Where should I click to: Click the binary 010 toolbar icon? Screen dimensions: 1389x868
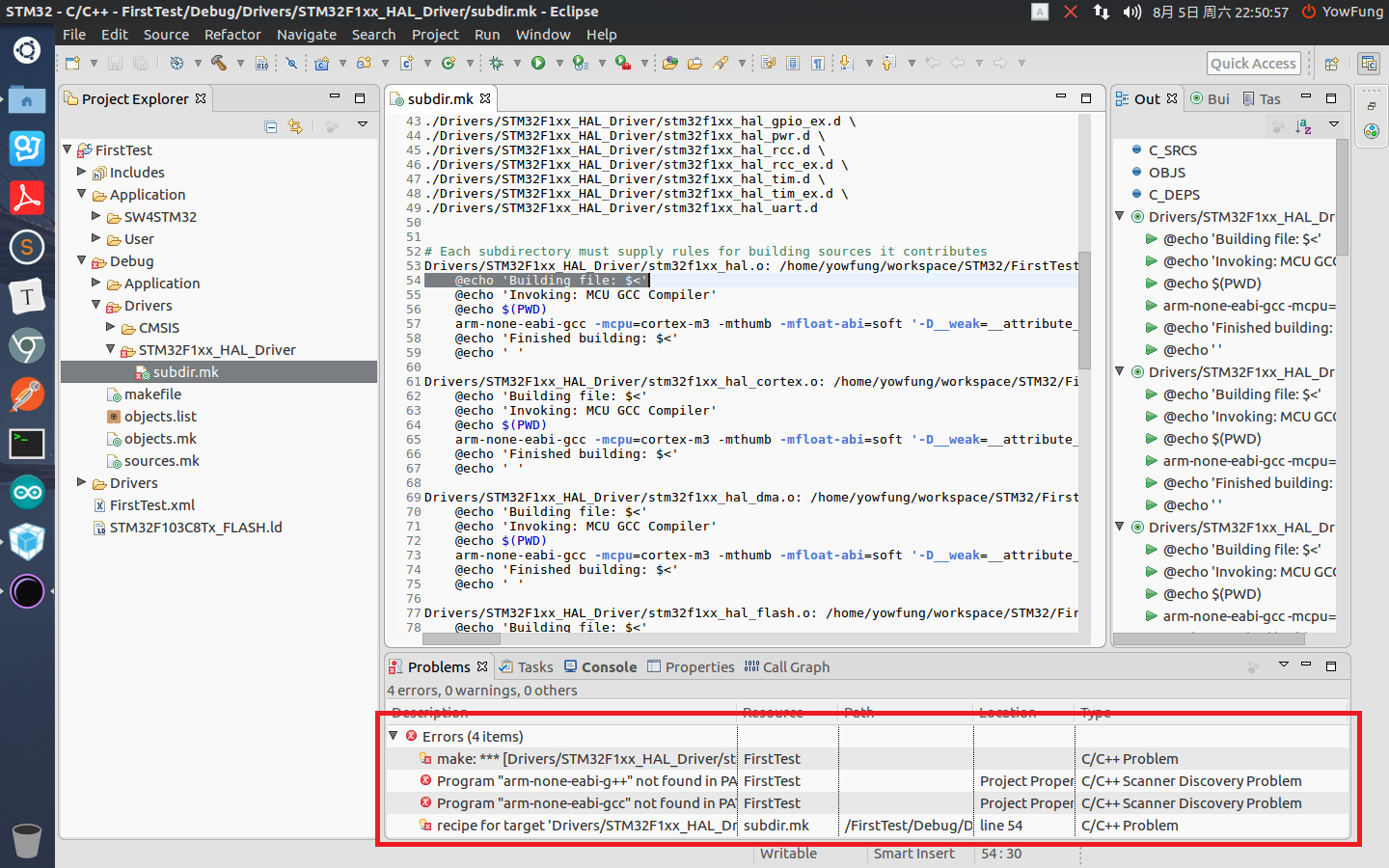click(262, 63)
